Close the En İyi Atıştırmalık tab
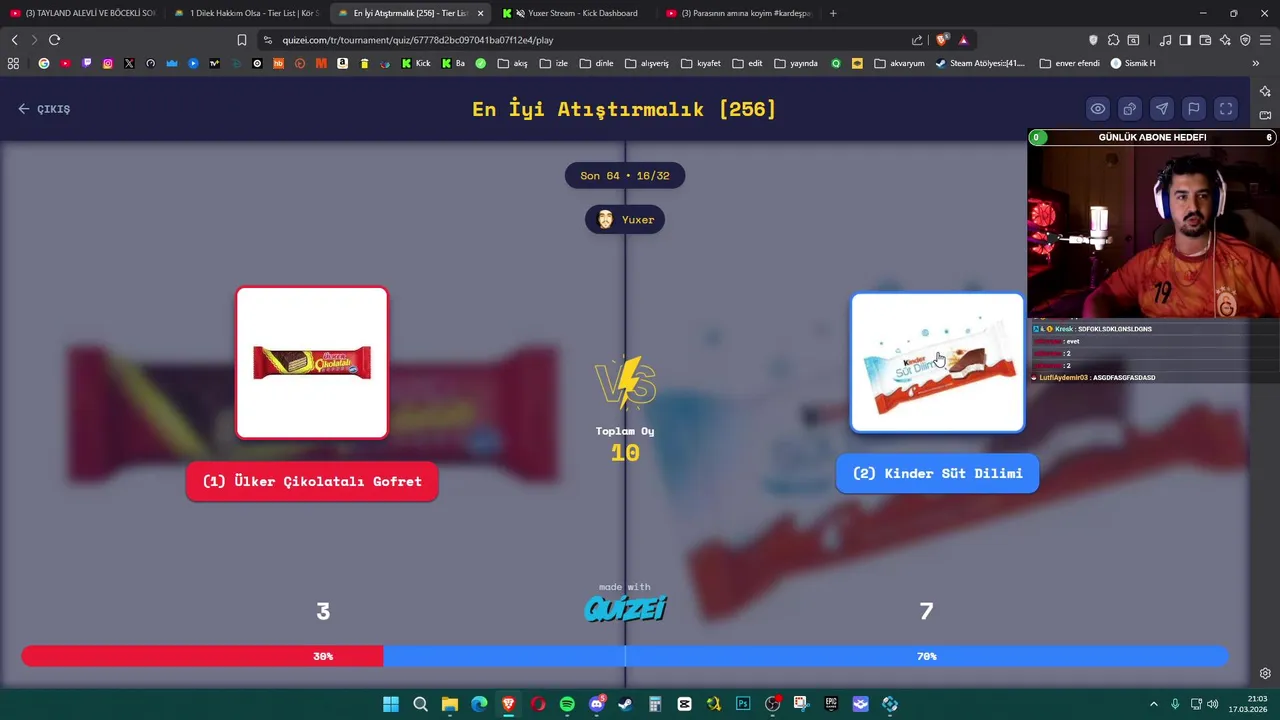This screenshot has height=720, width=1280. pyautogui.click(x=480, y=13)
